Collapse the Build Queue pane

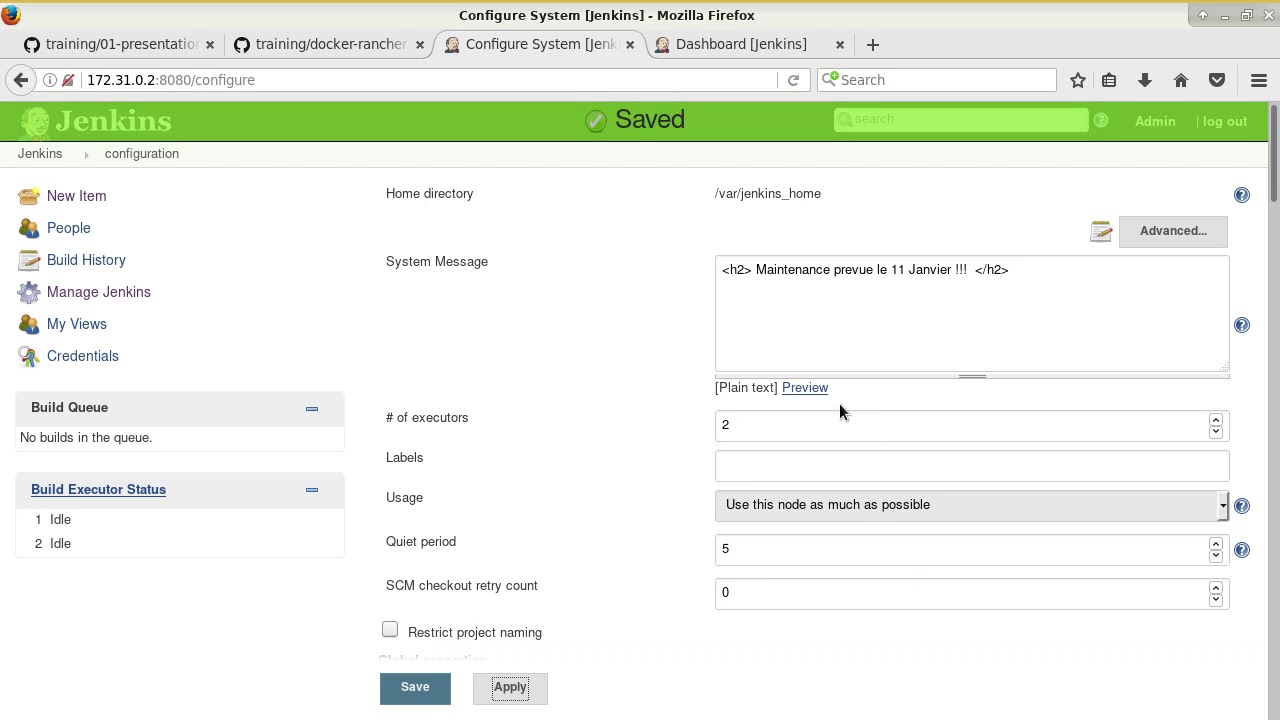(x=312, y=408)
